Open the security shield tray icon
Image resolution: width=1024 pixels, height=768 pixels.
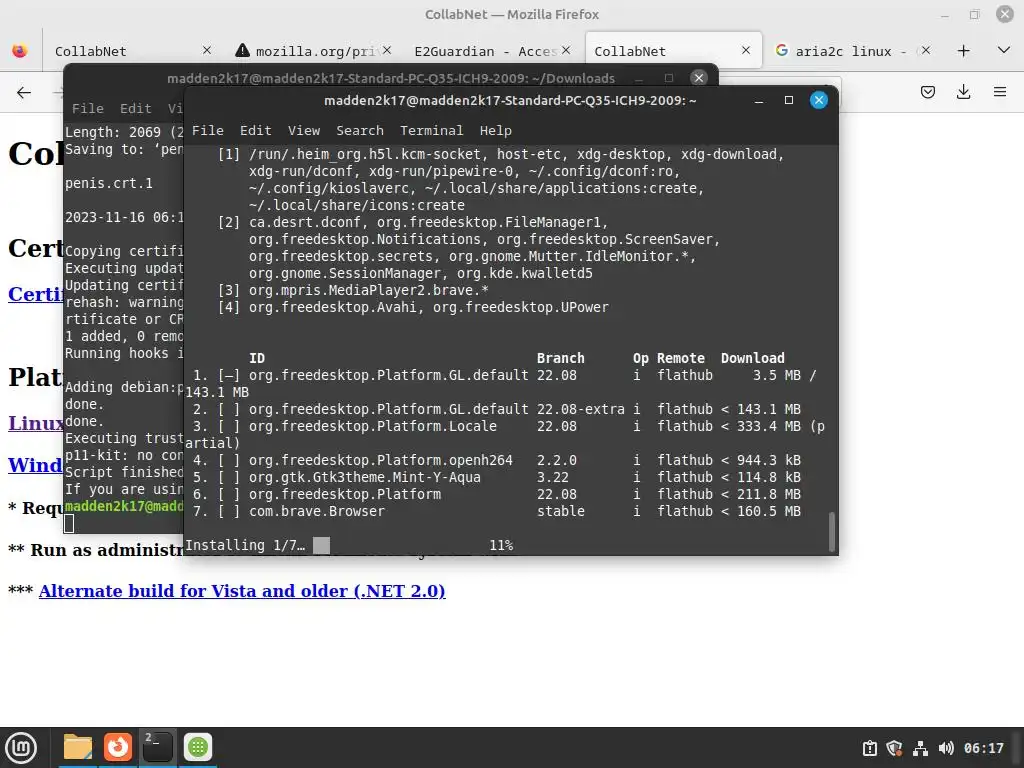[x=894, y=748]
